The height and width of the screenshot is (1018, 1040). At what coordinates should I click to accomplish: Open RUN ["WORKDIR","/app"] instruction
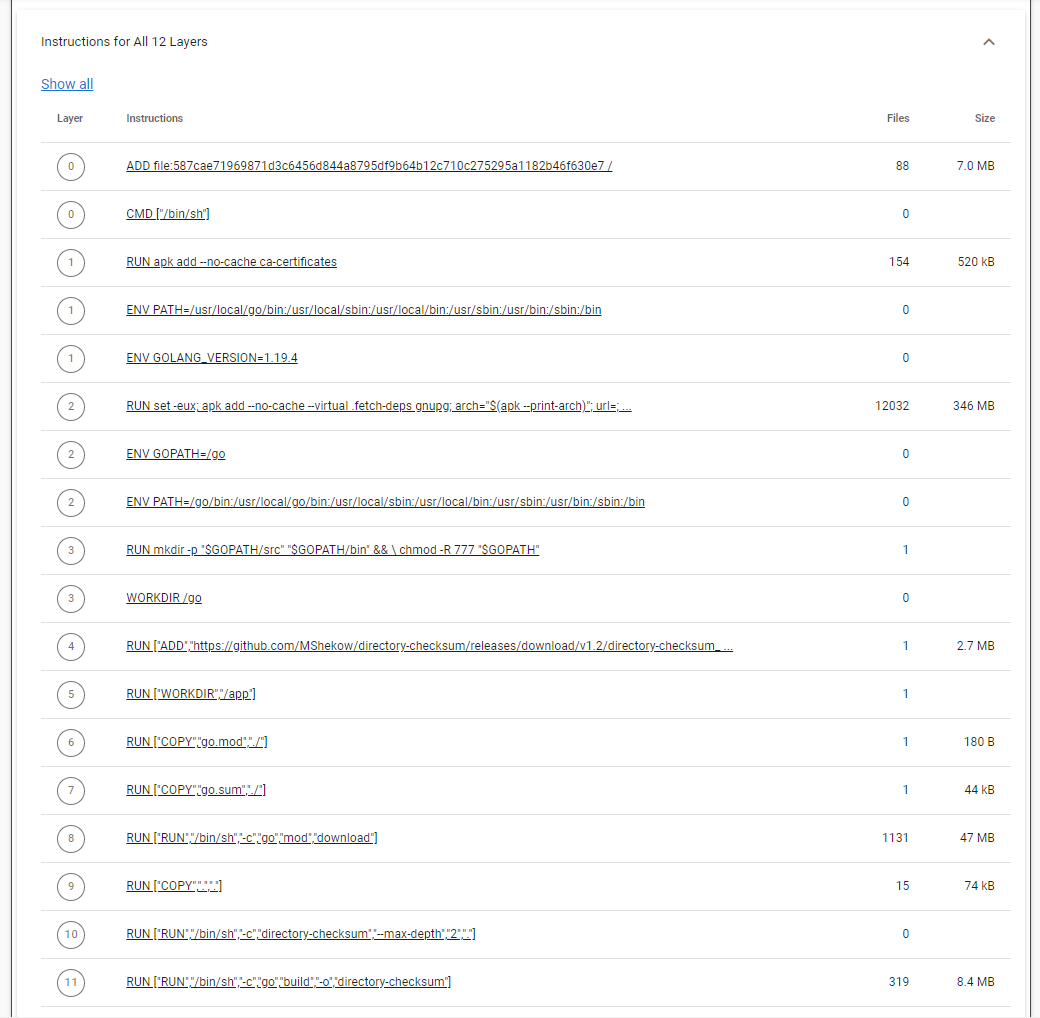(x=191, y=694)
